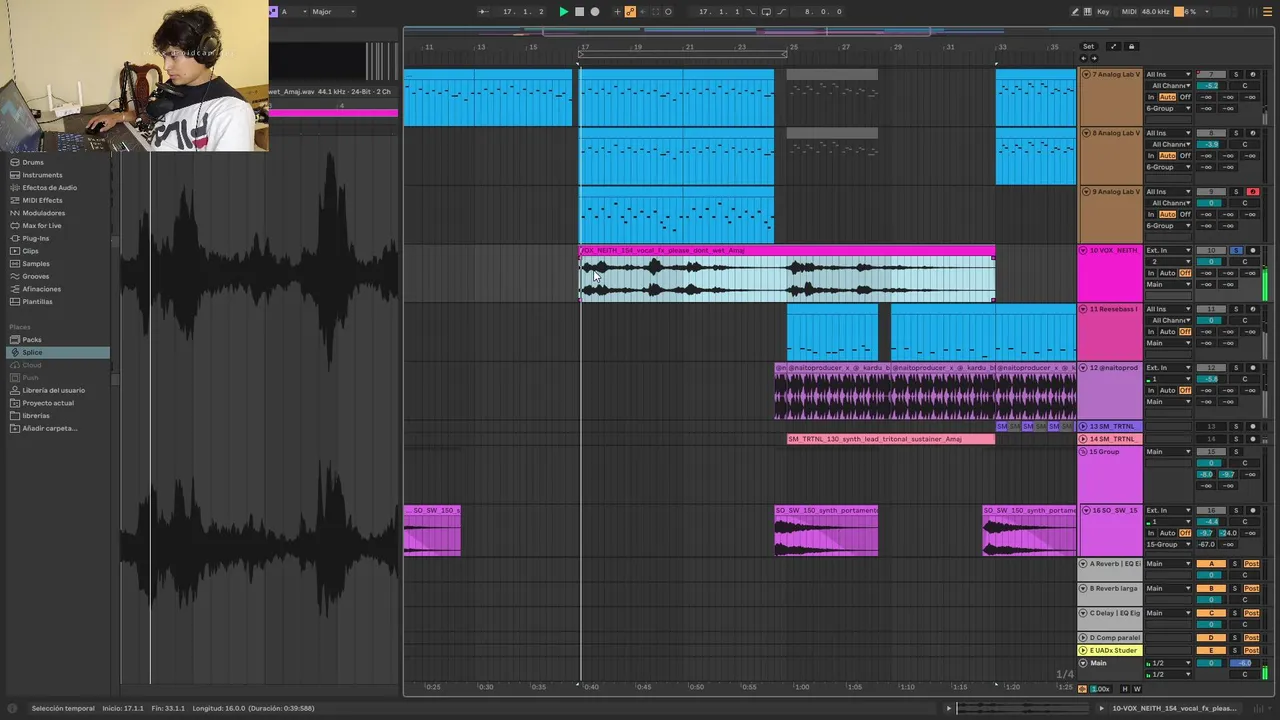
Task: Disarm record on track 9 Analog Lab V
Action: (1253, 192)
